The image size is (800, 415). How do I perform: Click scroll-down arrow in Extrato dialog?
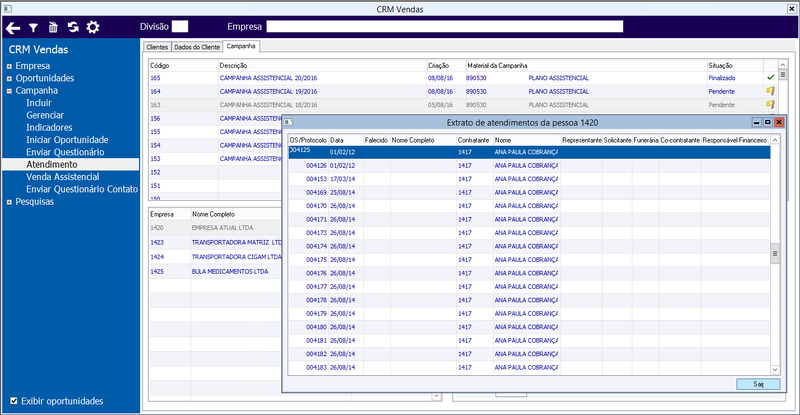pyautogui.click(x=775, y=370)
